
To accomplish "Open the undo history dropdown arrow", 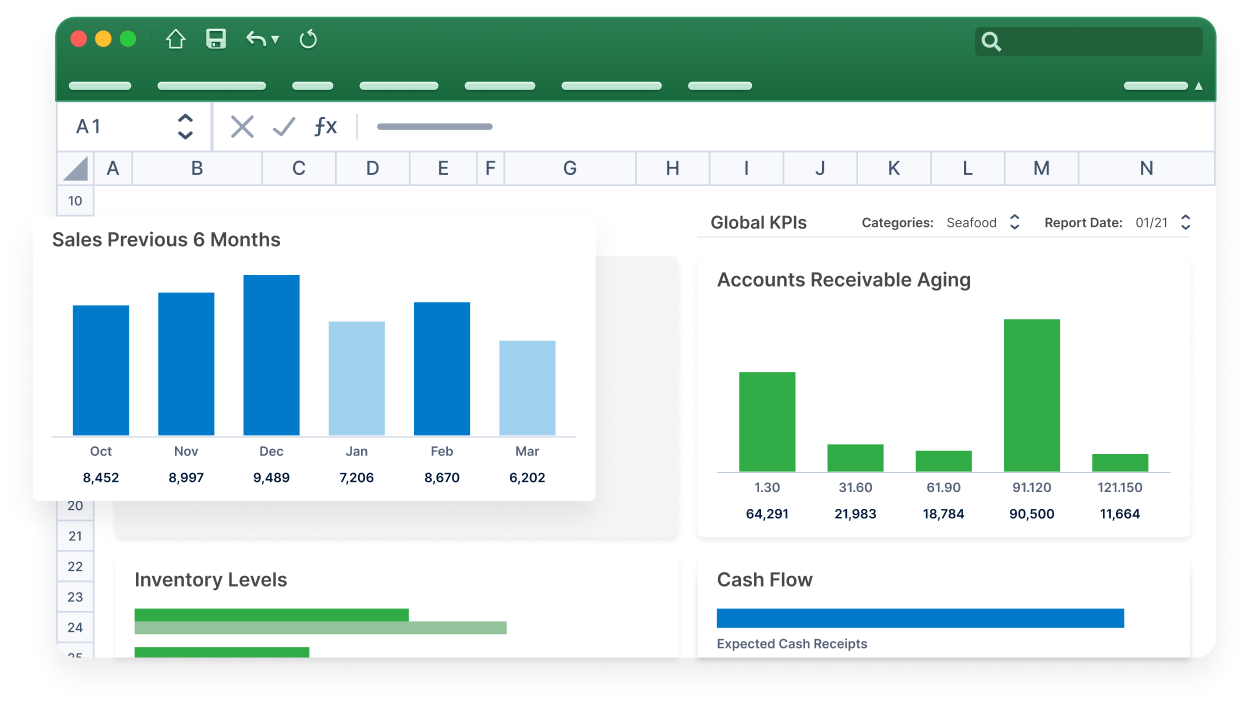I will pyautogui.click(x=276, y=40).
